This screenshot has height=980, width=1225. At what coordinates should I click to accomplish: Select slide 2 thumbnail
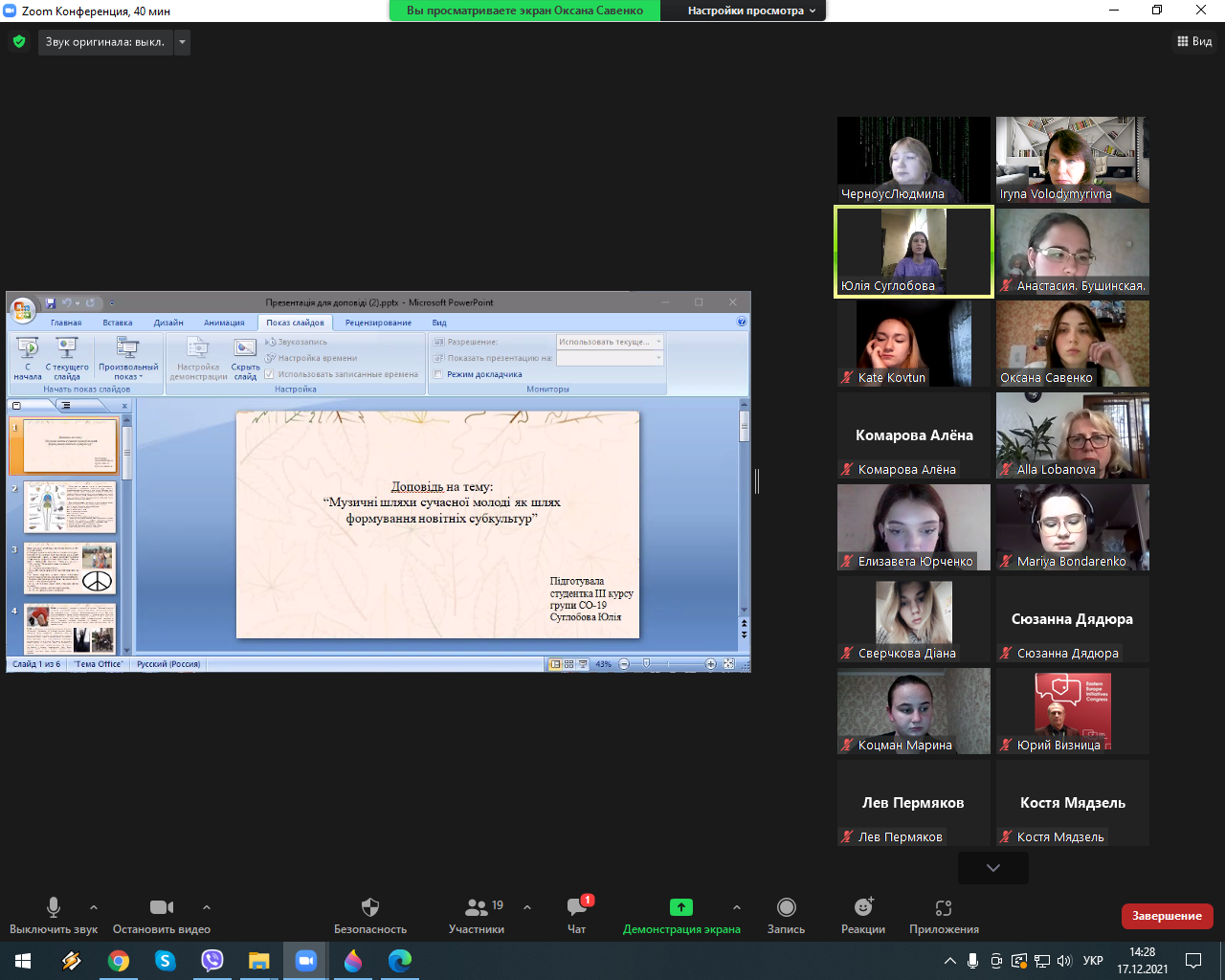coord(70,507)
